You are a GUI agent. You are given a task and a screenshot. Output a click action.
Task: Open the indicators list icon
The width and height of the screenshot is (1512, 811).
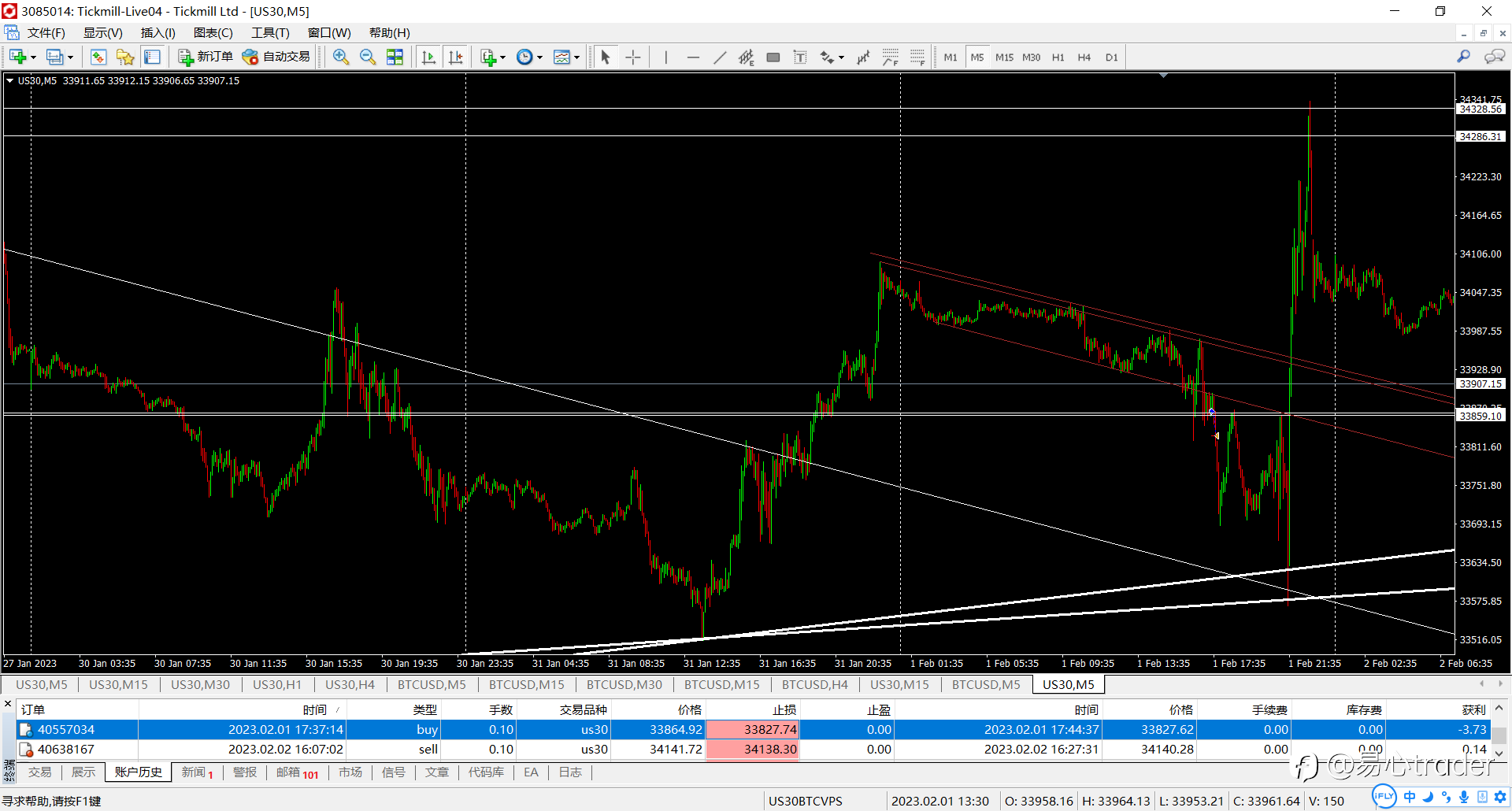pyautogui.click(x=488, y=57)
